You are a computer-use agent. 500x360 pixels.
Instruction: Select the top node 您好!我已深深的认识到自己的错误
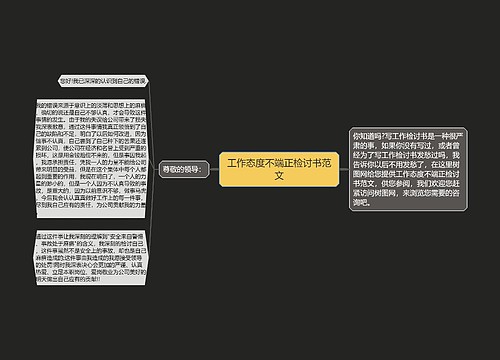click(x=103, y=81)
